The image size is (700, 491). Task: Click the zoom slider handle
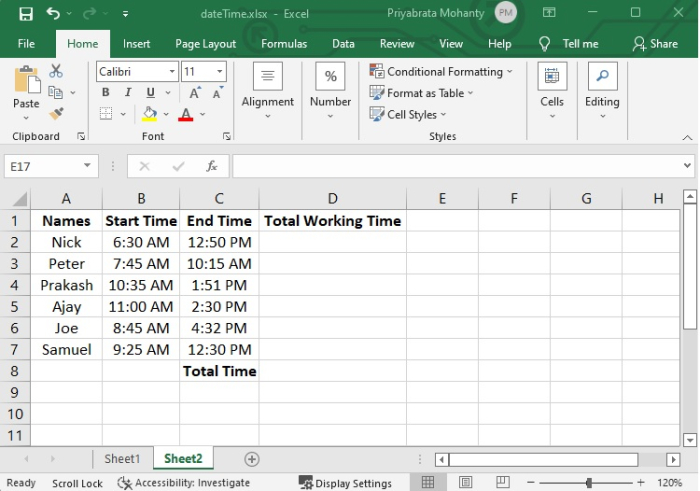coord(589,483)
